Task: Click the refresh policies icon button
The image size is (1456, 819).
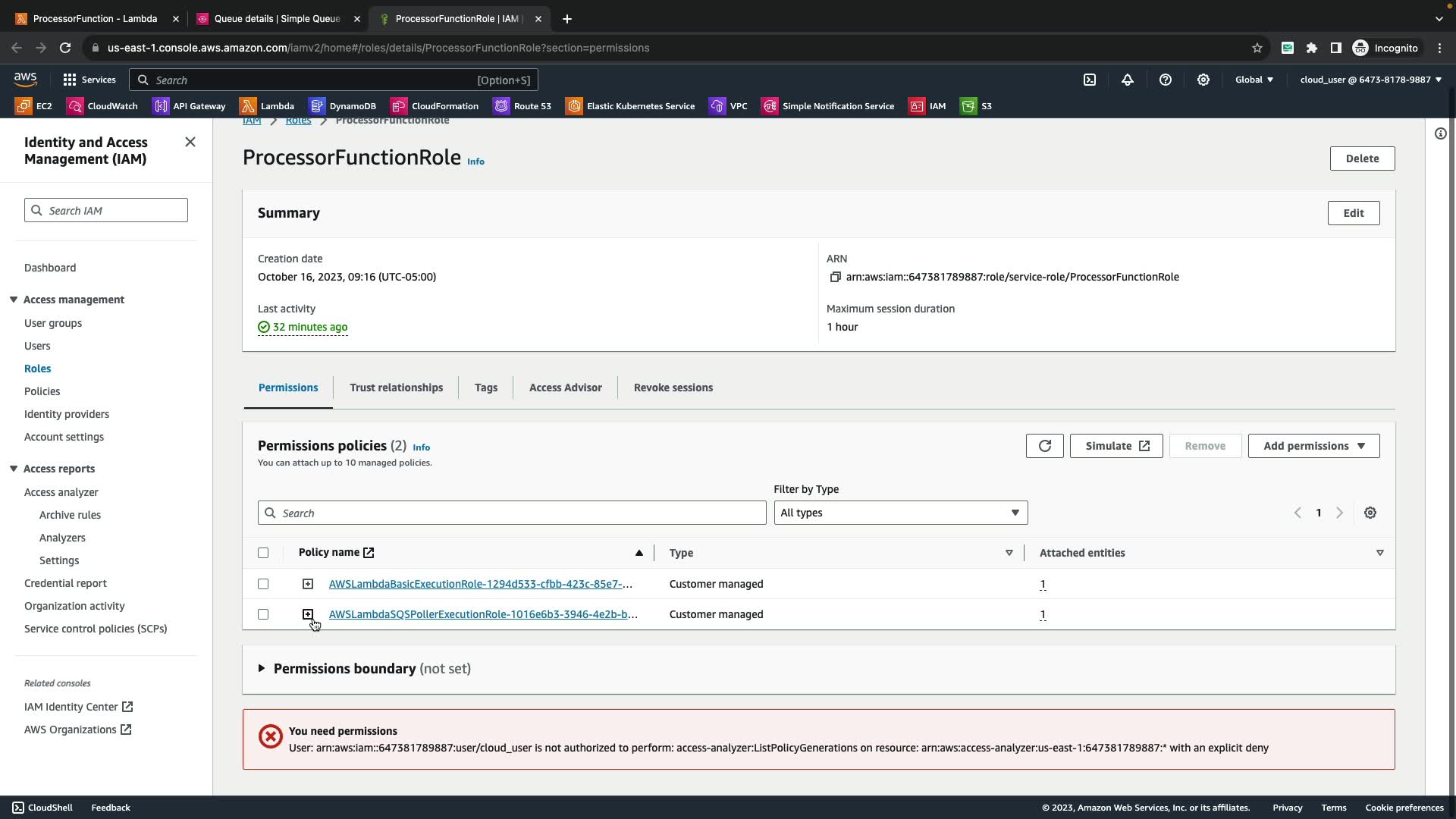Action: 1044,446
